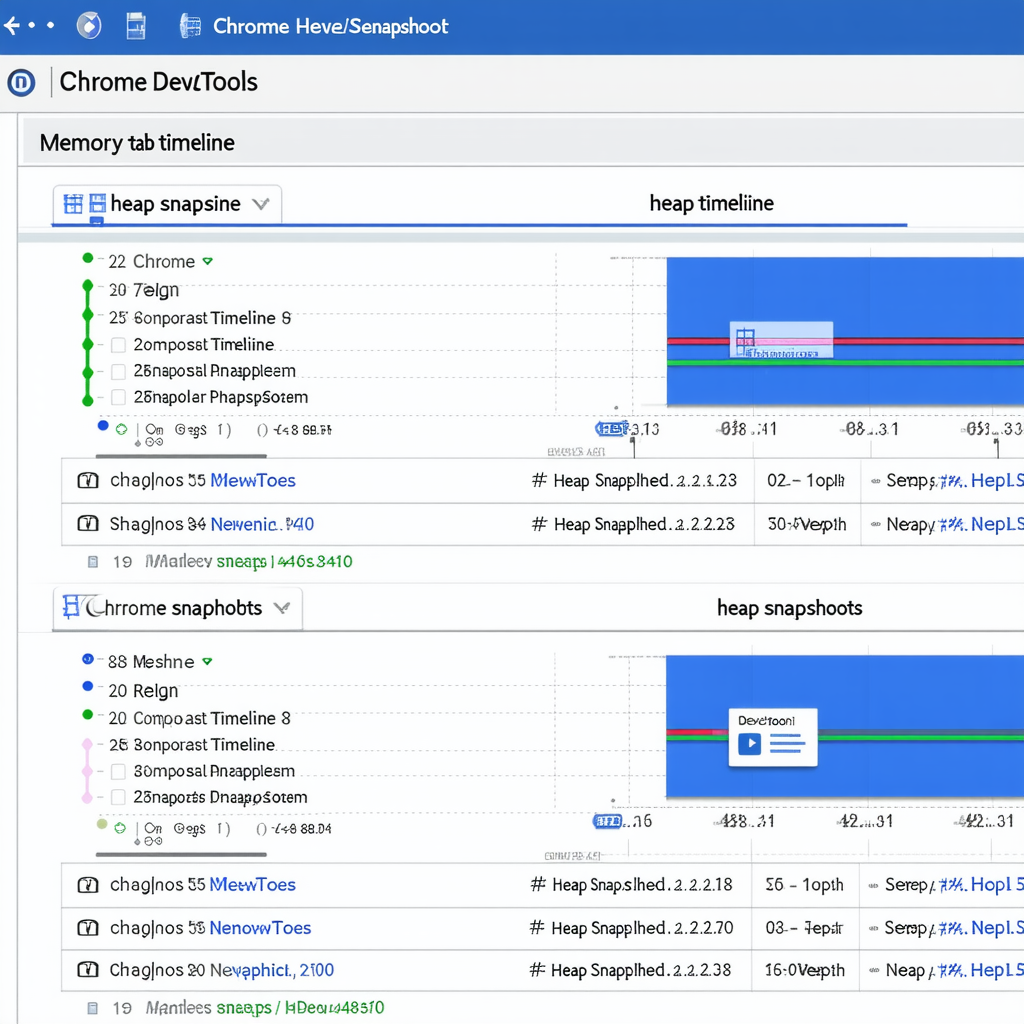Click the small grid tooltip on upper heap chart
1024x1024 pixels.
(x=781, y=340)
